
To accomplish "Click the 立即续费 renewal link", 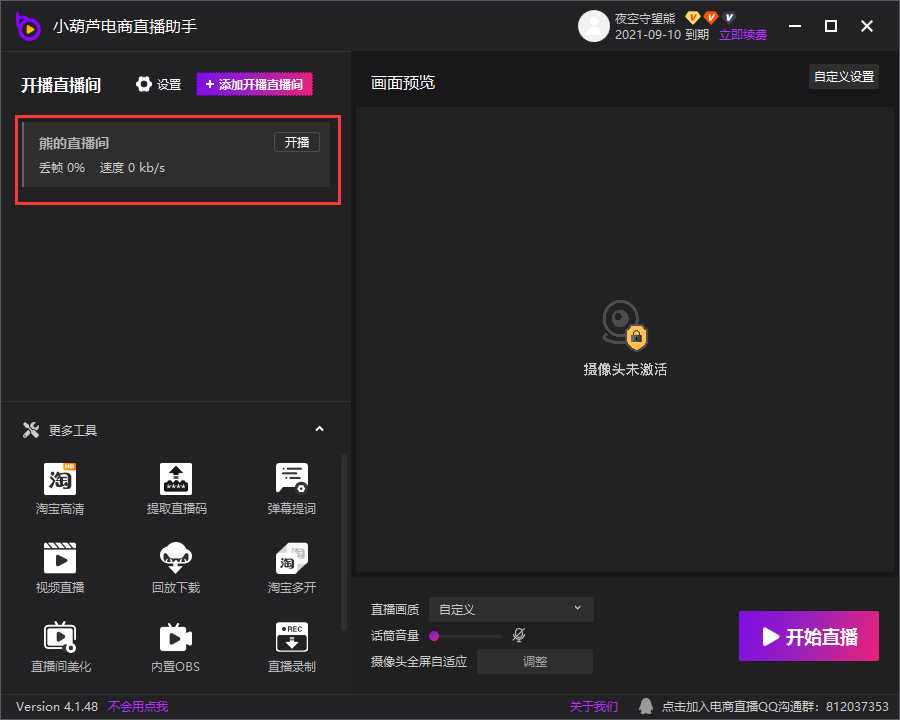I will pos(743,35).
